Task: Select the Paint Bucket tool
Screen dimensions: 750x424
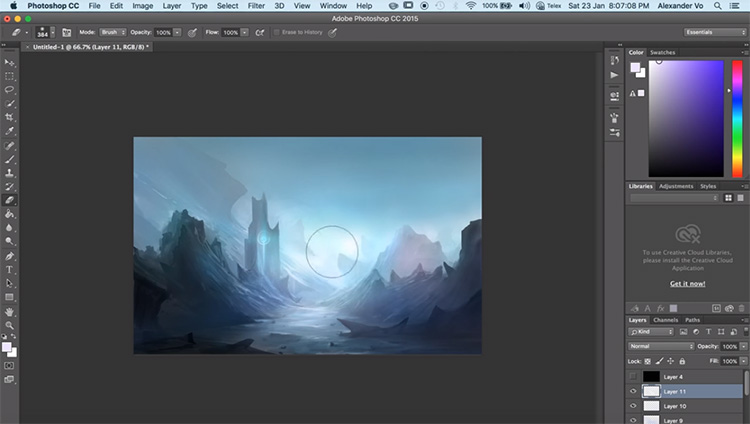Action: point(9,214)
